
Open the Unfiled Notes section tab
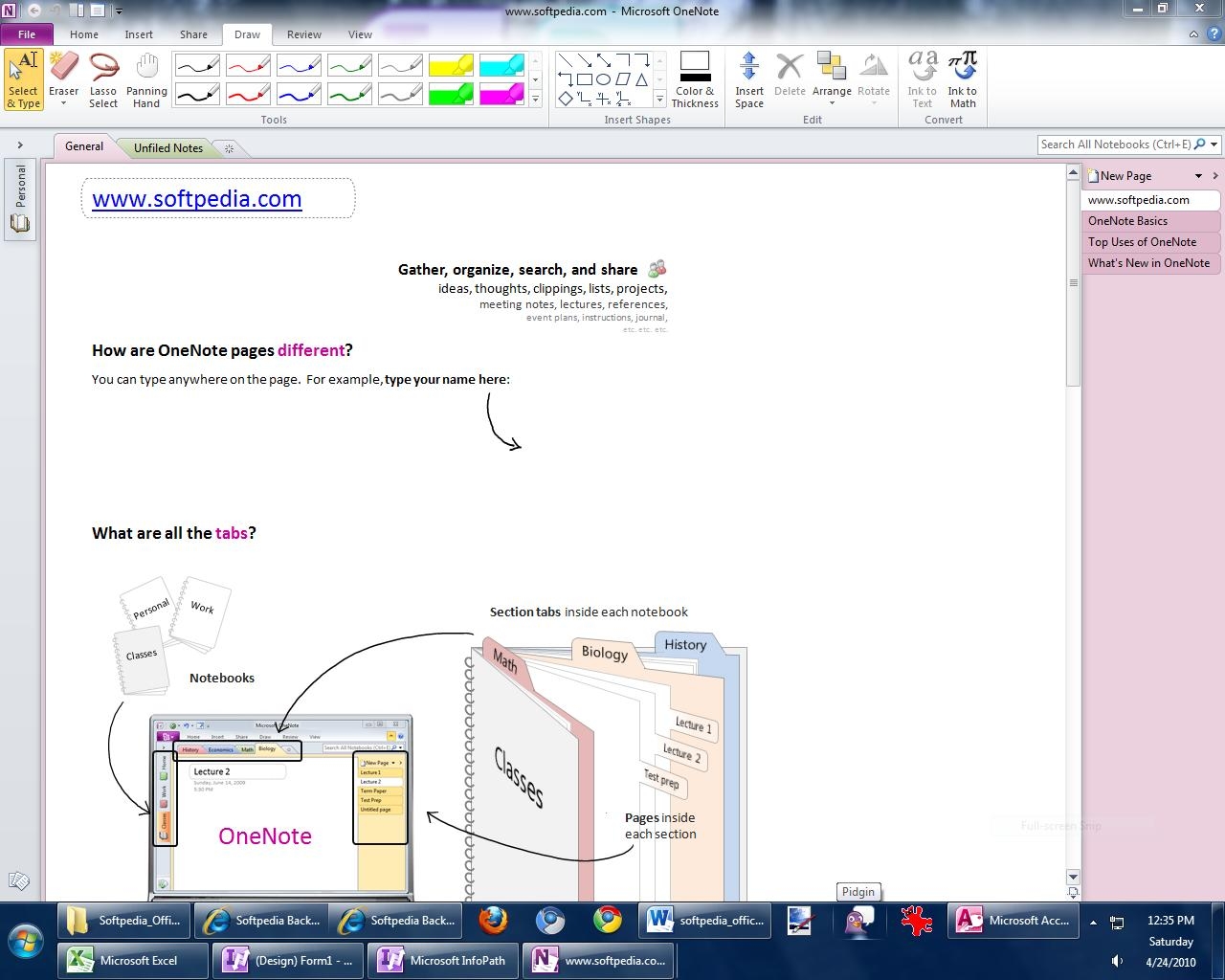(x=167, y=148)
